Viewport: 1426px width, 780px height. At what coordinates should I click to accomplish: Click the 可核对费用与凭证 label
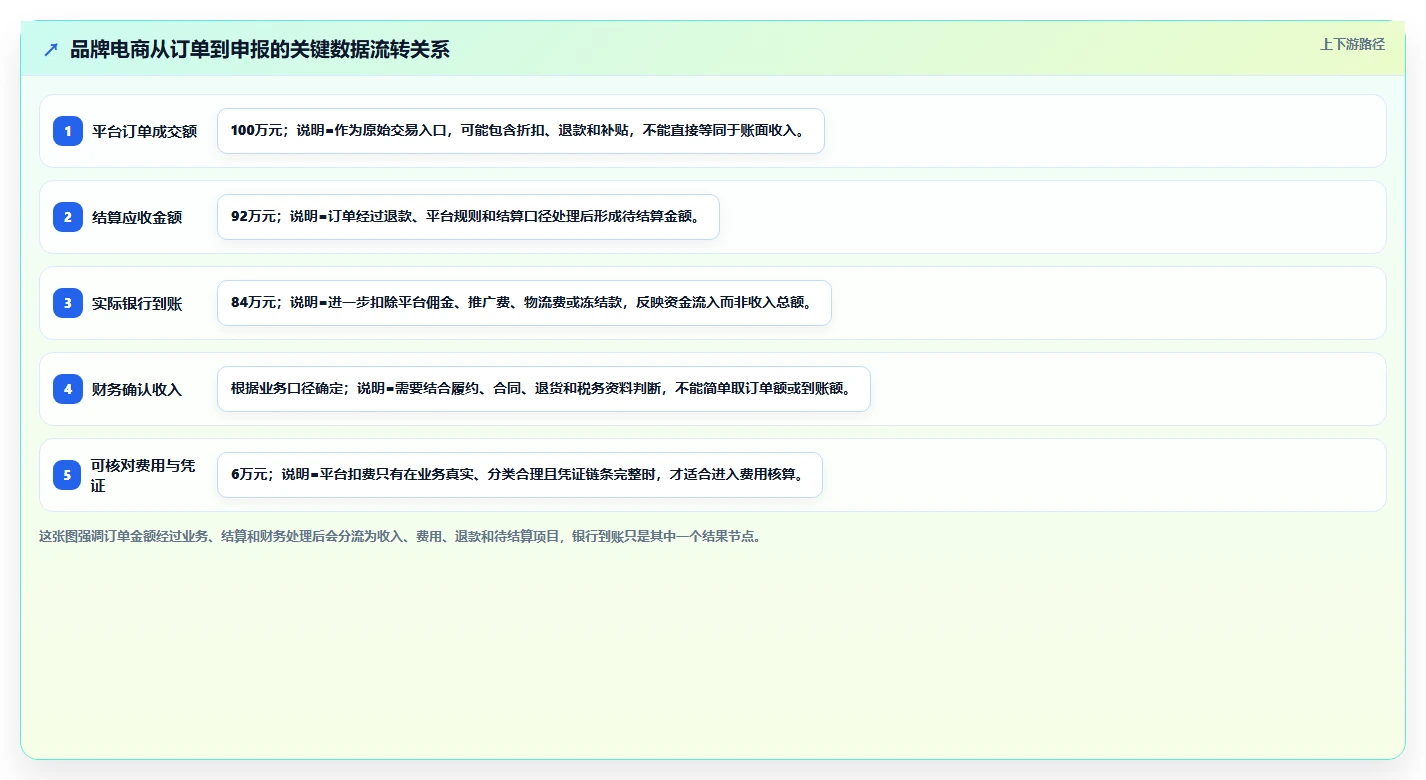tap(143, 475)
